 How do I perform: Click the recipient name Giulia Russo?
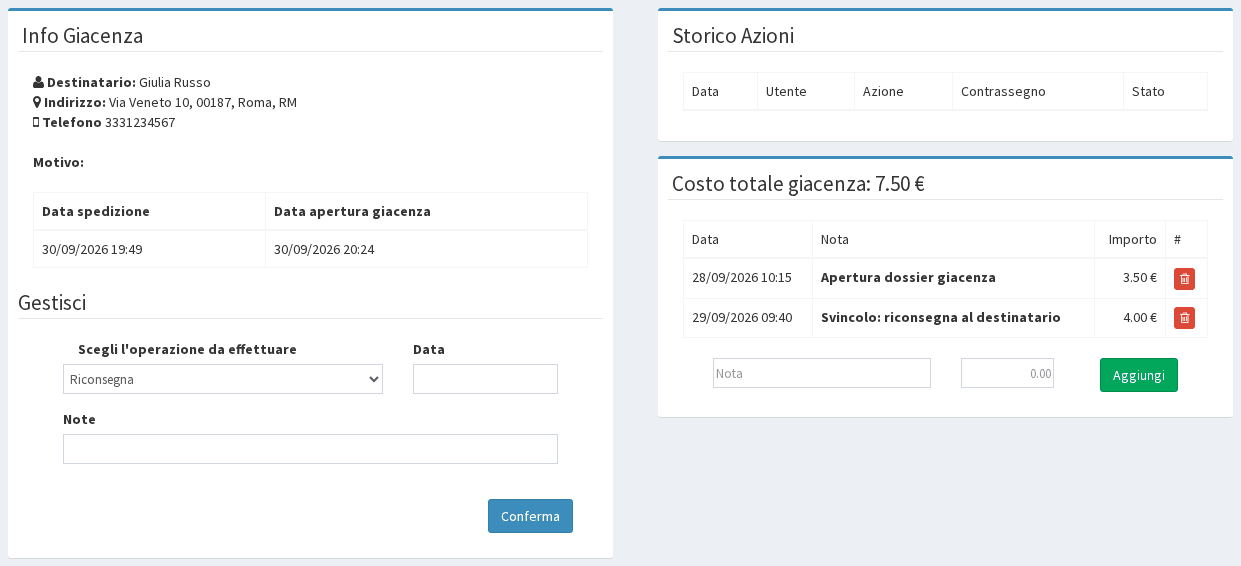[175, 82]
